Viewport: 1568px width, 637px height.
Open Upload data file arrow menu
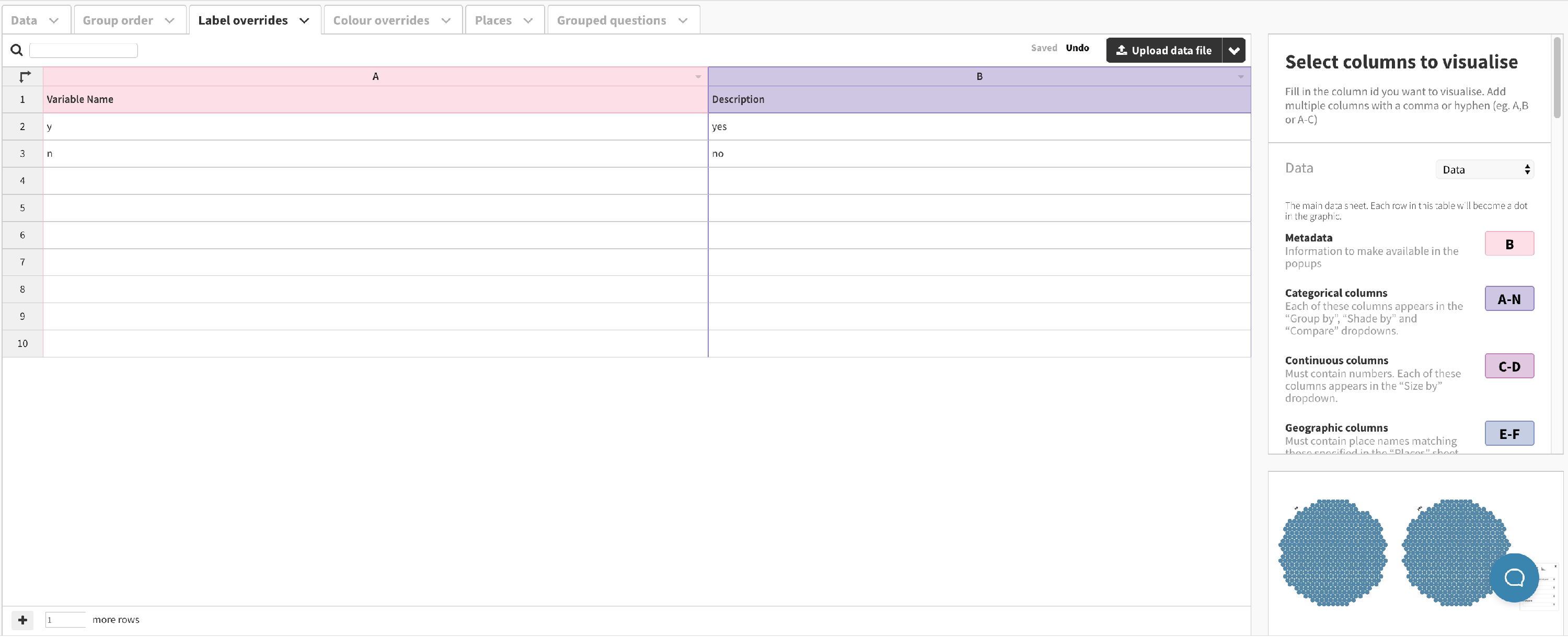point(1234,51)
